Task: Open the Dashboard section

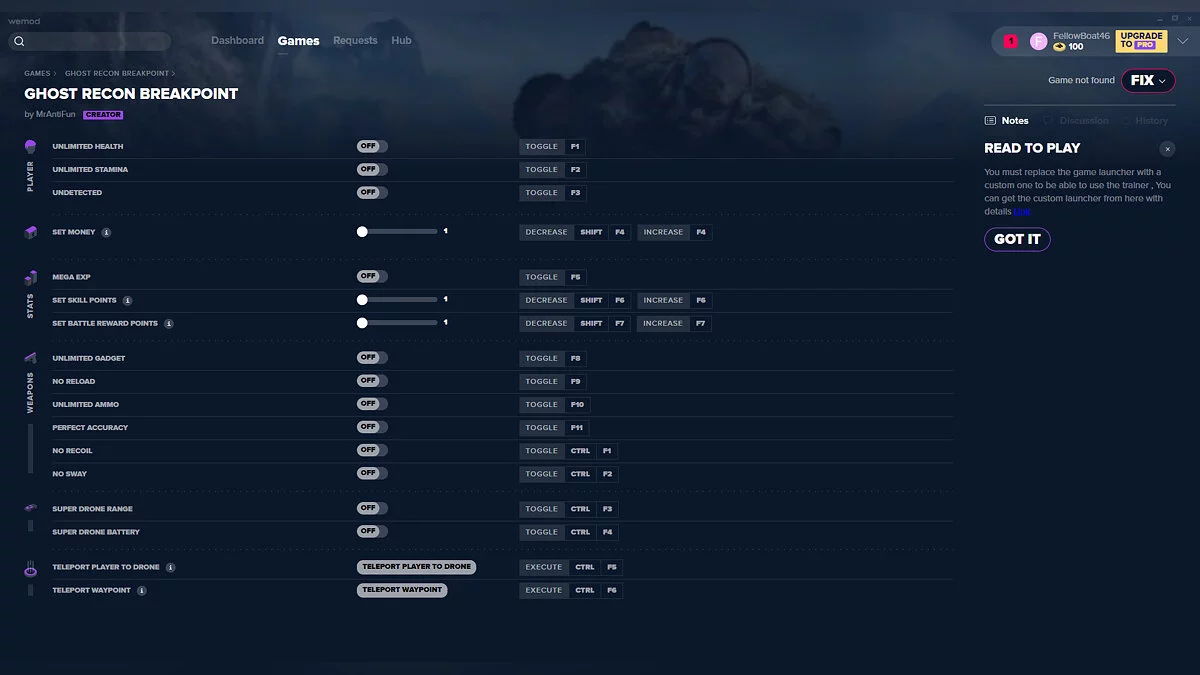Action: point(237,40)
